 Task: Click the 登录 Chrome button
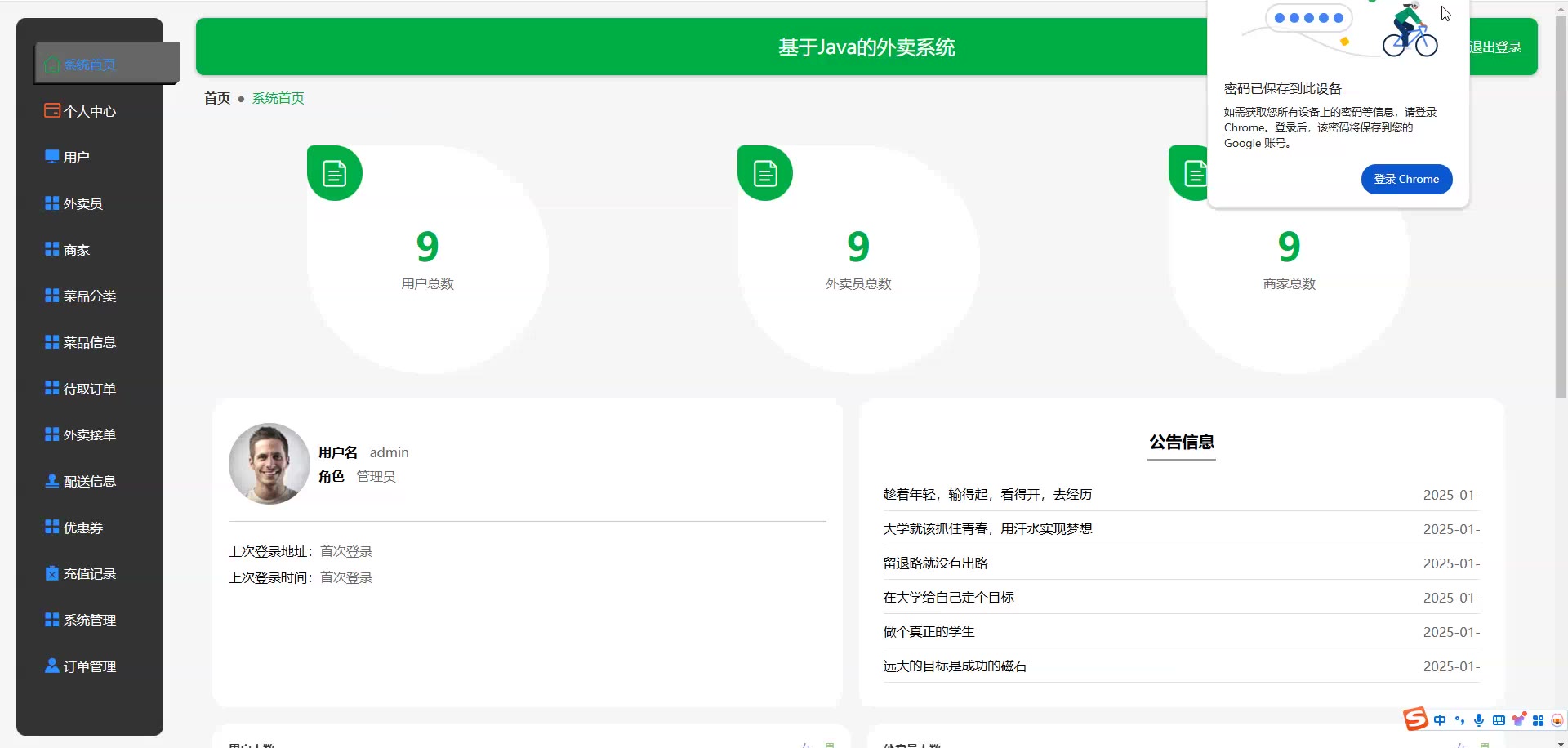pyautogui.click(x=1406, y=179)
